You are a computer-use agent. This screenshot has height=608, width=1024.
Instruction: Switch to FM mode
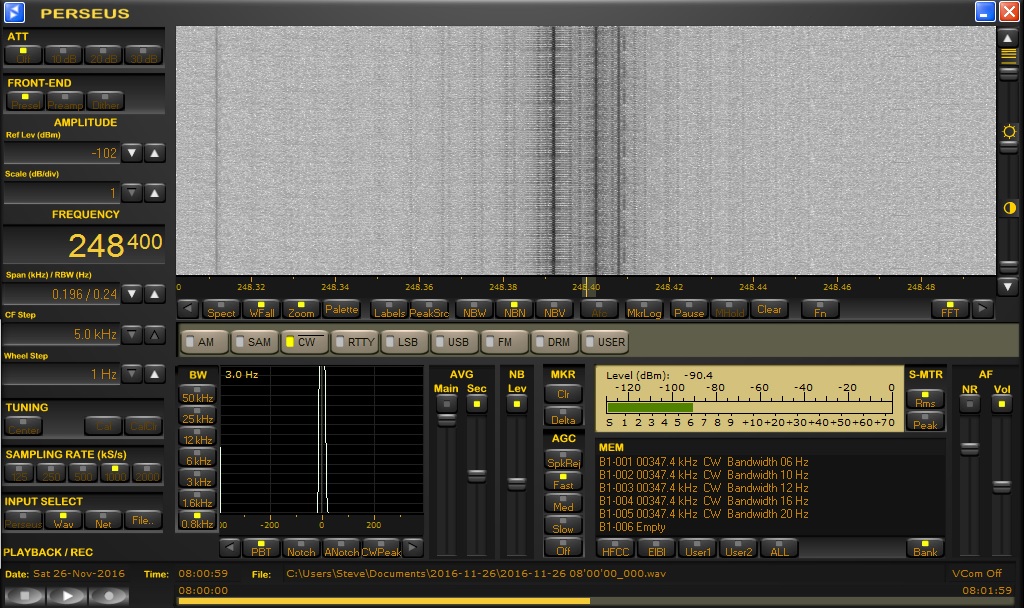point(505,342)
